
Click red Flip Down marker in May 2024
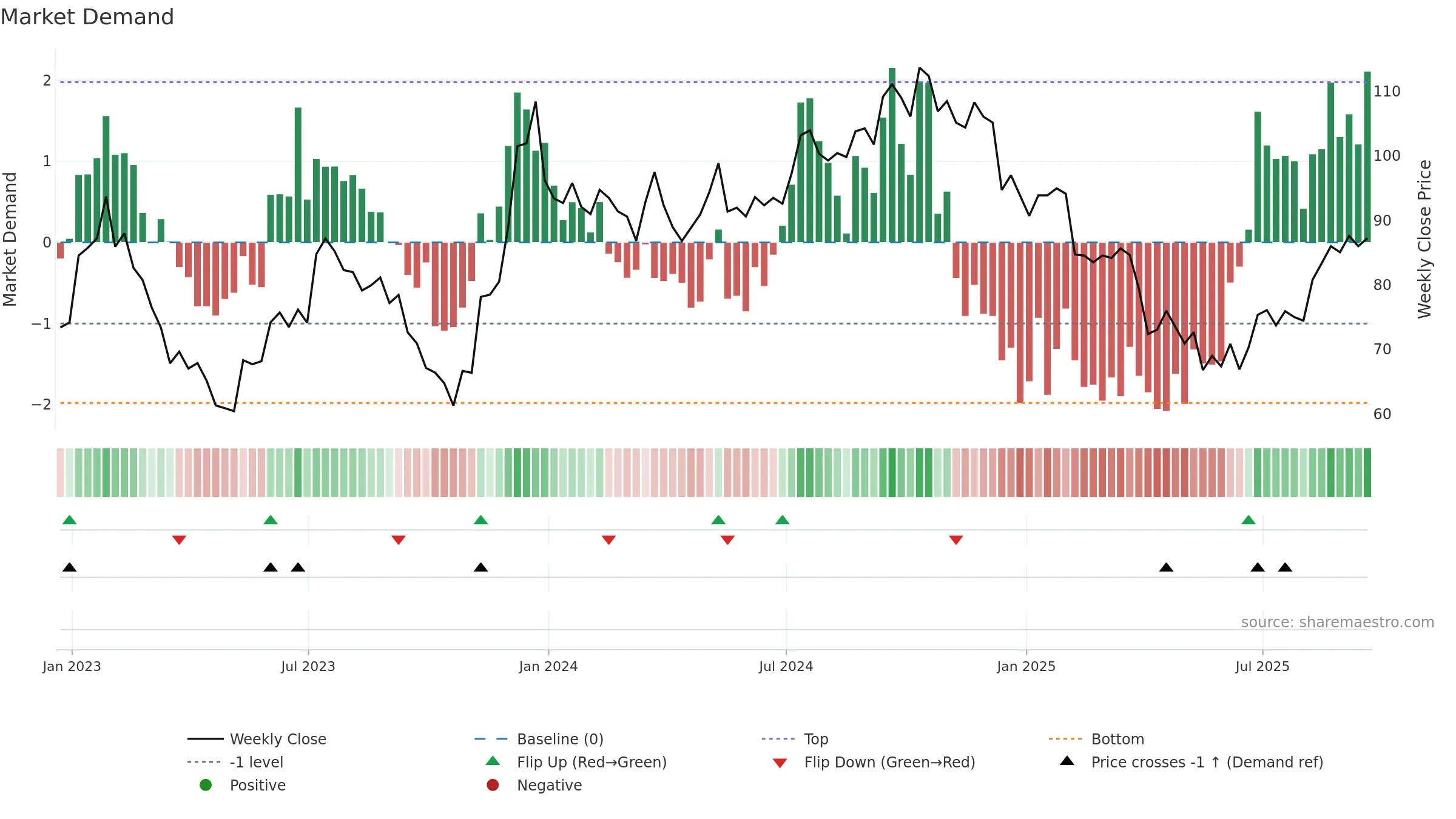coord(728,540)
